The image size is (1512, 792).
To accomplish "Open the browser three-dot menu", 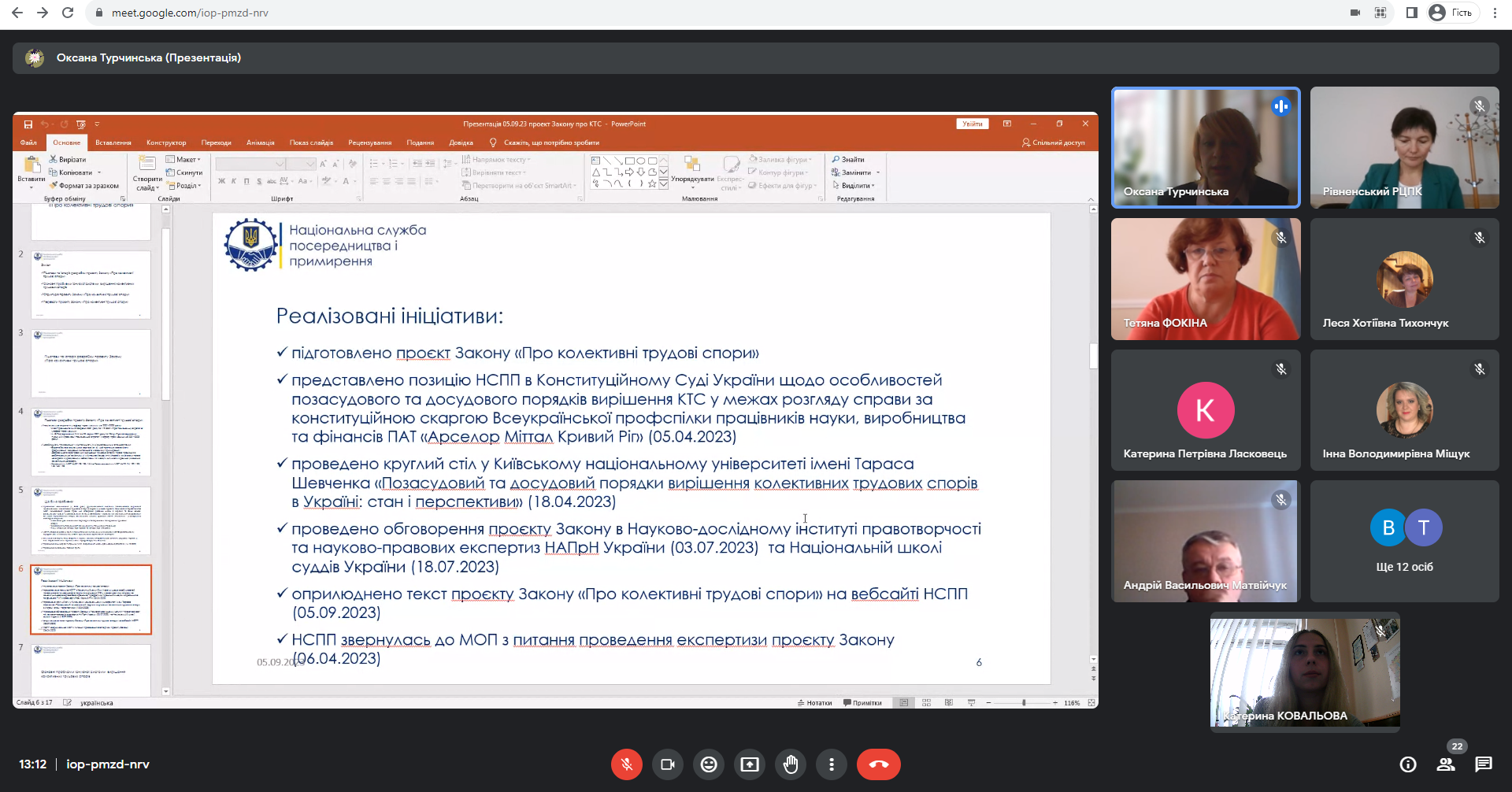I will coord(1495,13).
